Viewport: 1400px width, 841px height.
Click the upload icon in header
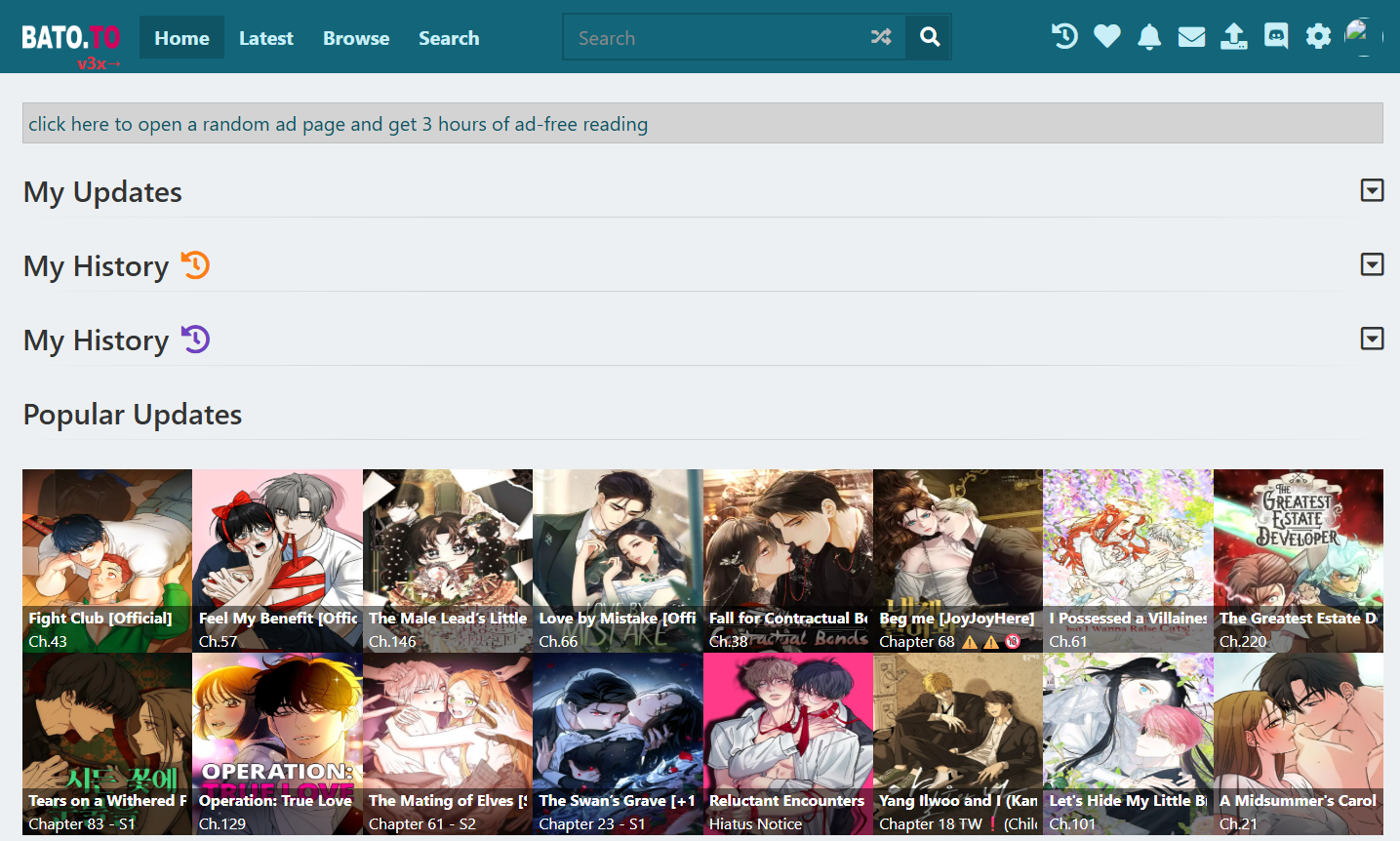pos(1234,37)
